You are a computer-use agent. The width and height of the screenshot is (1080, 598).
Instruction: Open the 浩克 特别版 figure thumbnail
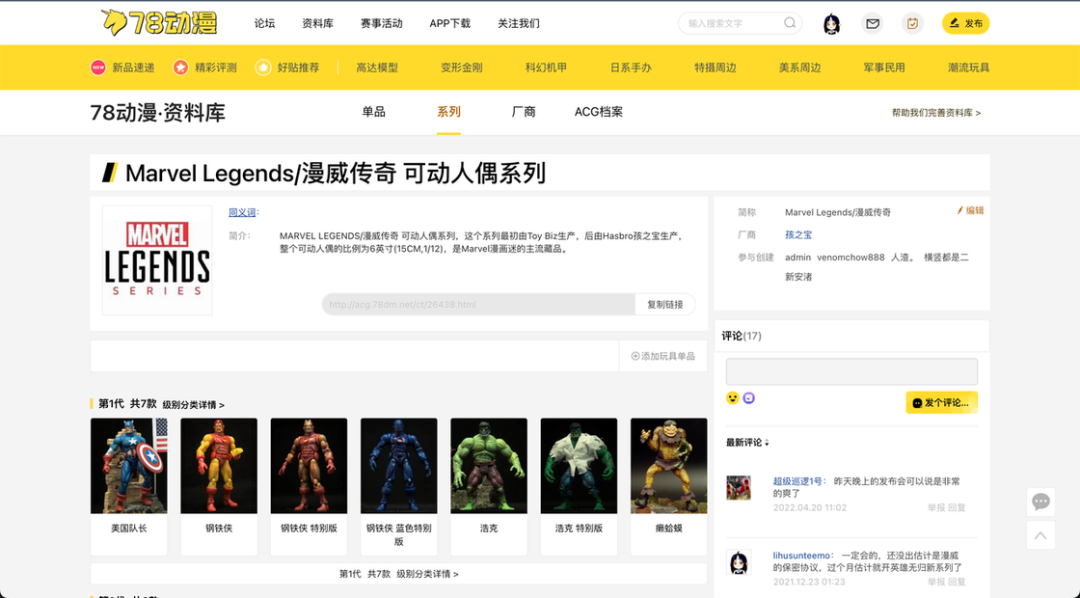(579, 466)
